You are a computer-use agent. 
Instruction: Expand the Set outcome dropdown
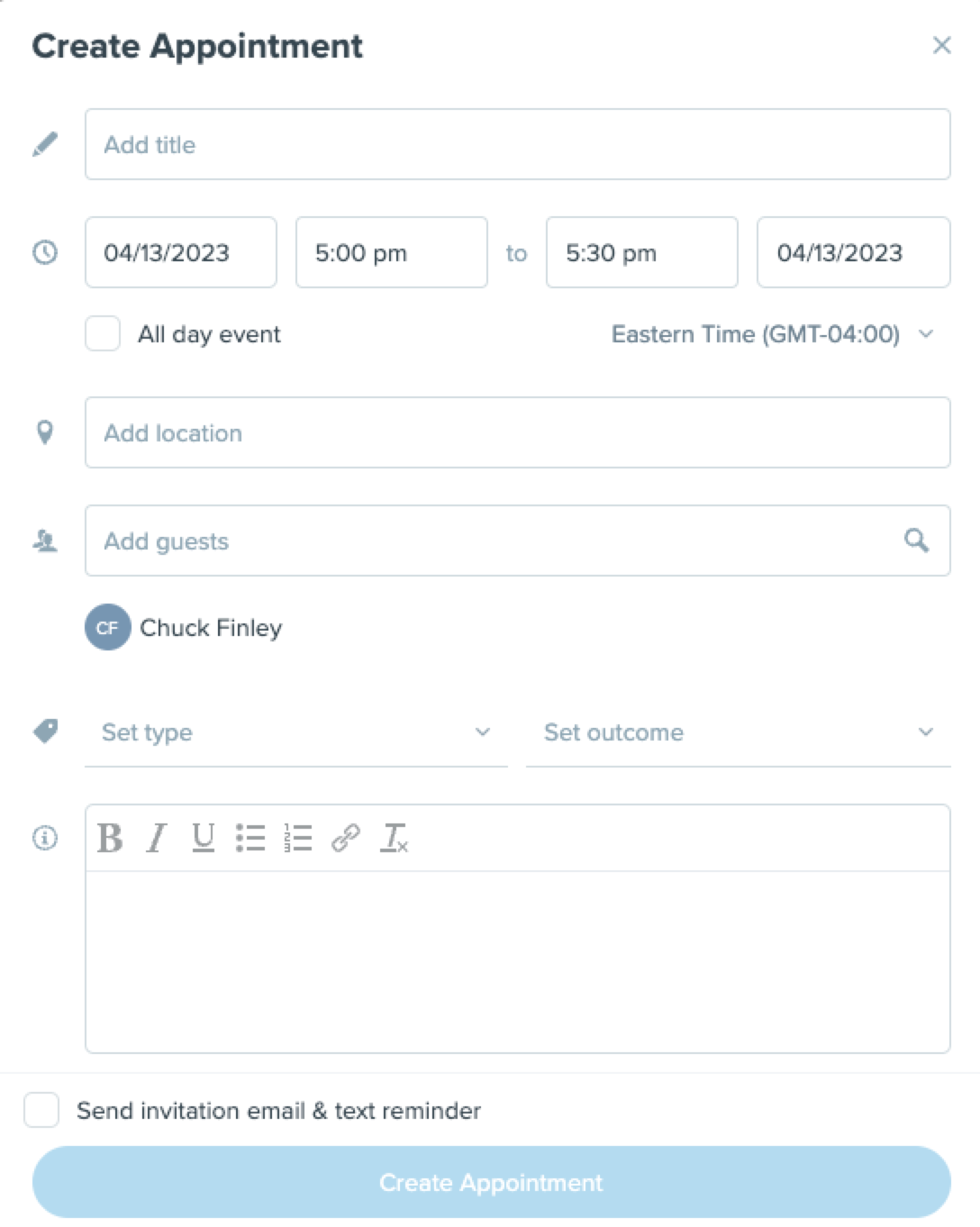coord(739,732)
